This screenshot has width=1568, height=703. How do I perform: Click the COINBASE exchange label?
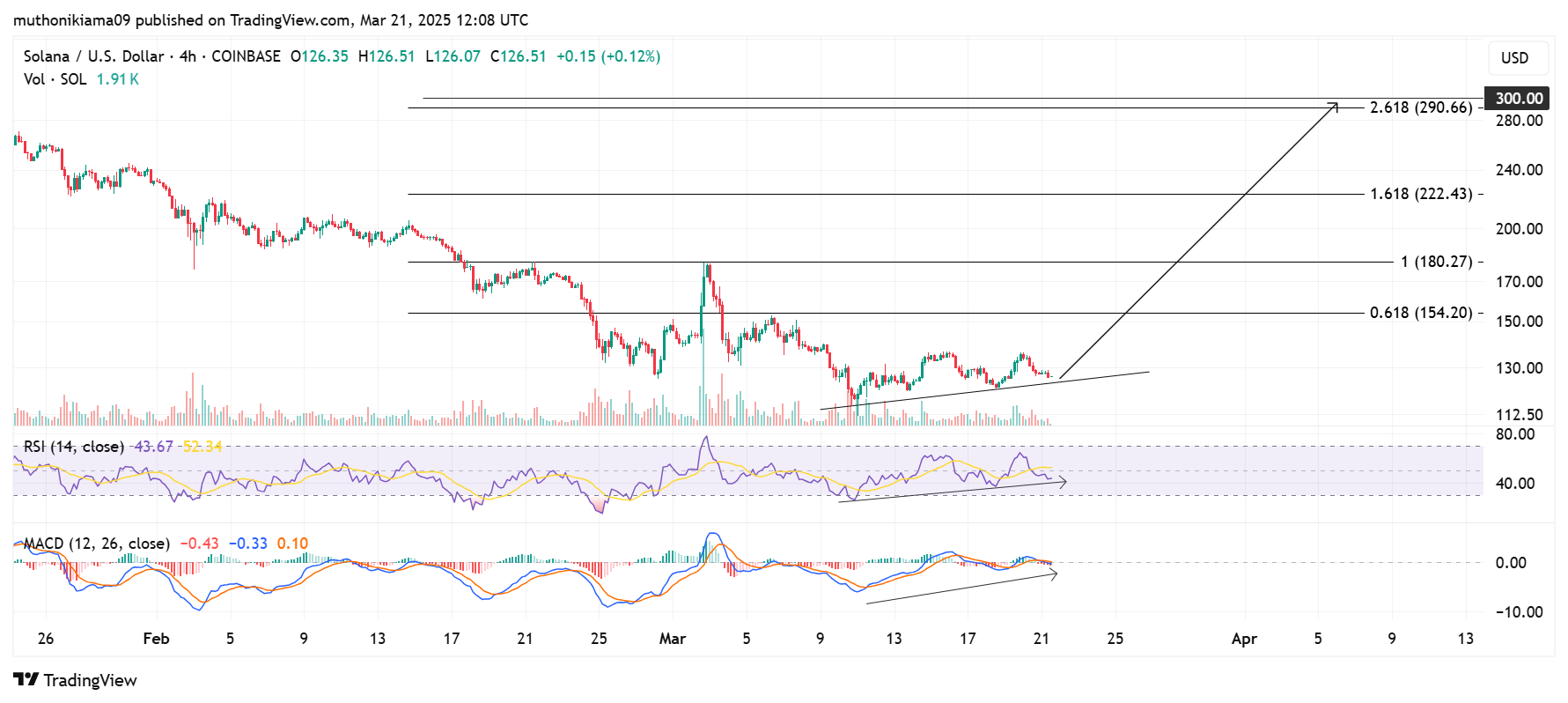pos(247,56)
